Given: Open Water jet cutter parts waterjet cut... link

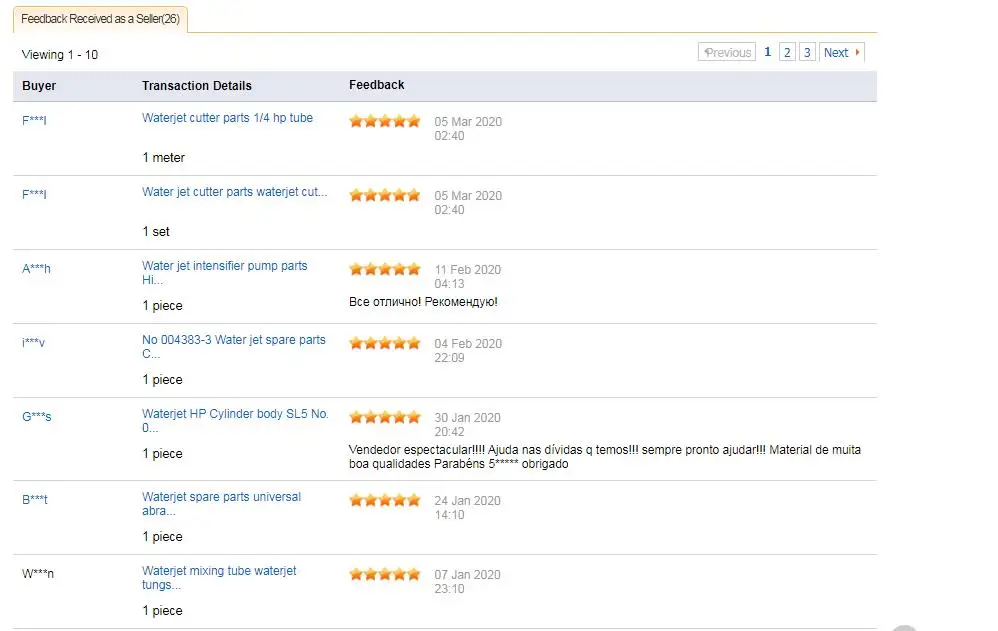Looking at the screenshot, I should [234, 192].
